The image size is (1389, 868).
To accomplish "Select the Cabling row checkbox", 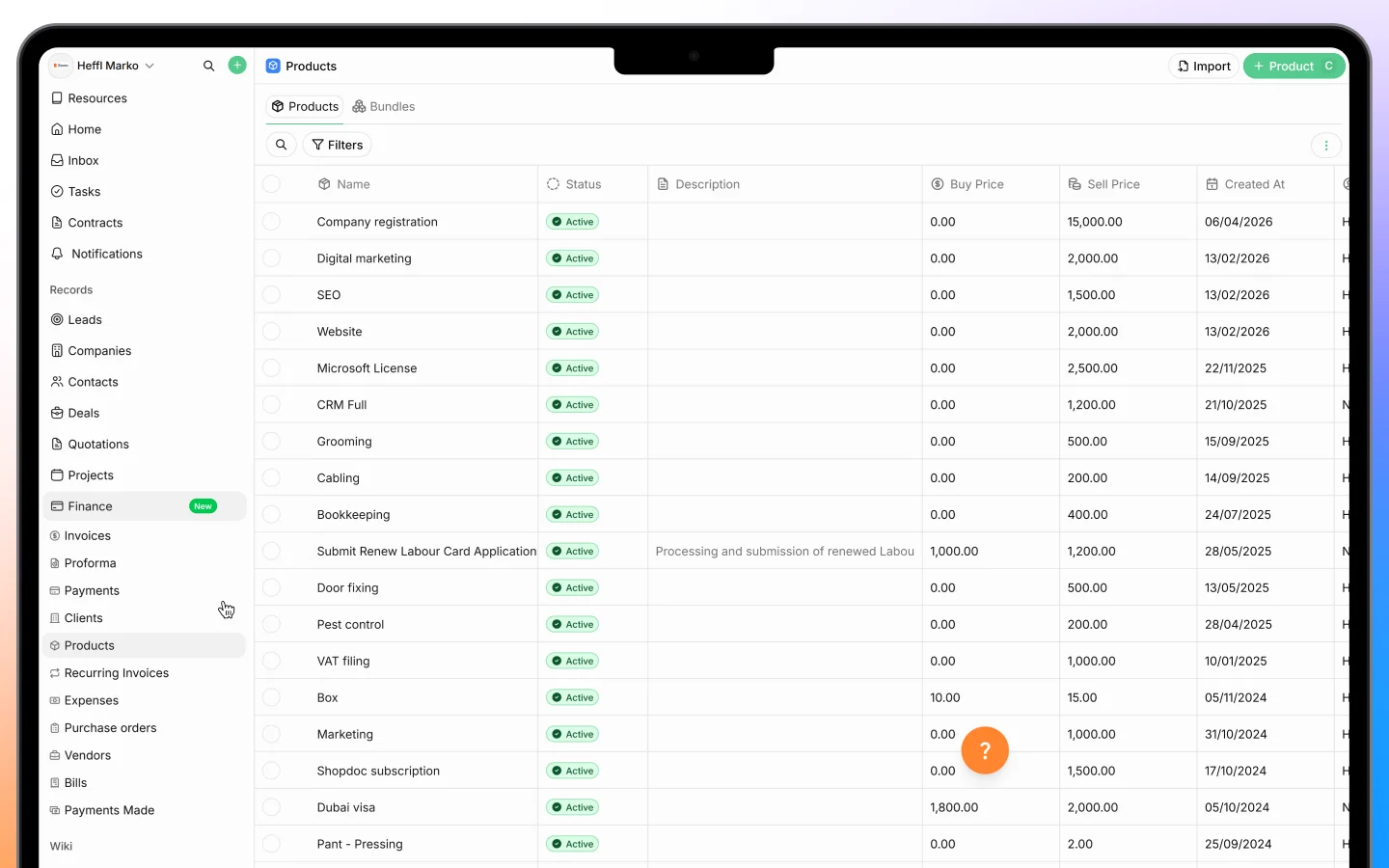I will pyautogui.click(x=271, y=478).
